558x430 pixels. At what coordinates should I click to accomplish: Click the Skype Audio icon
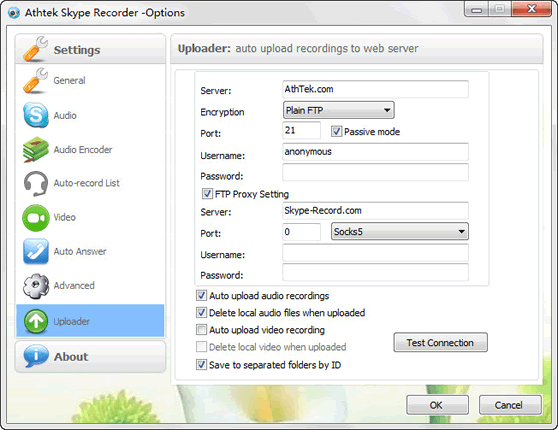coord(36,115)
